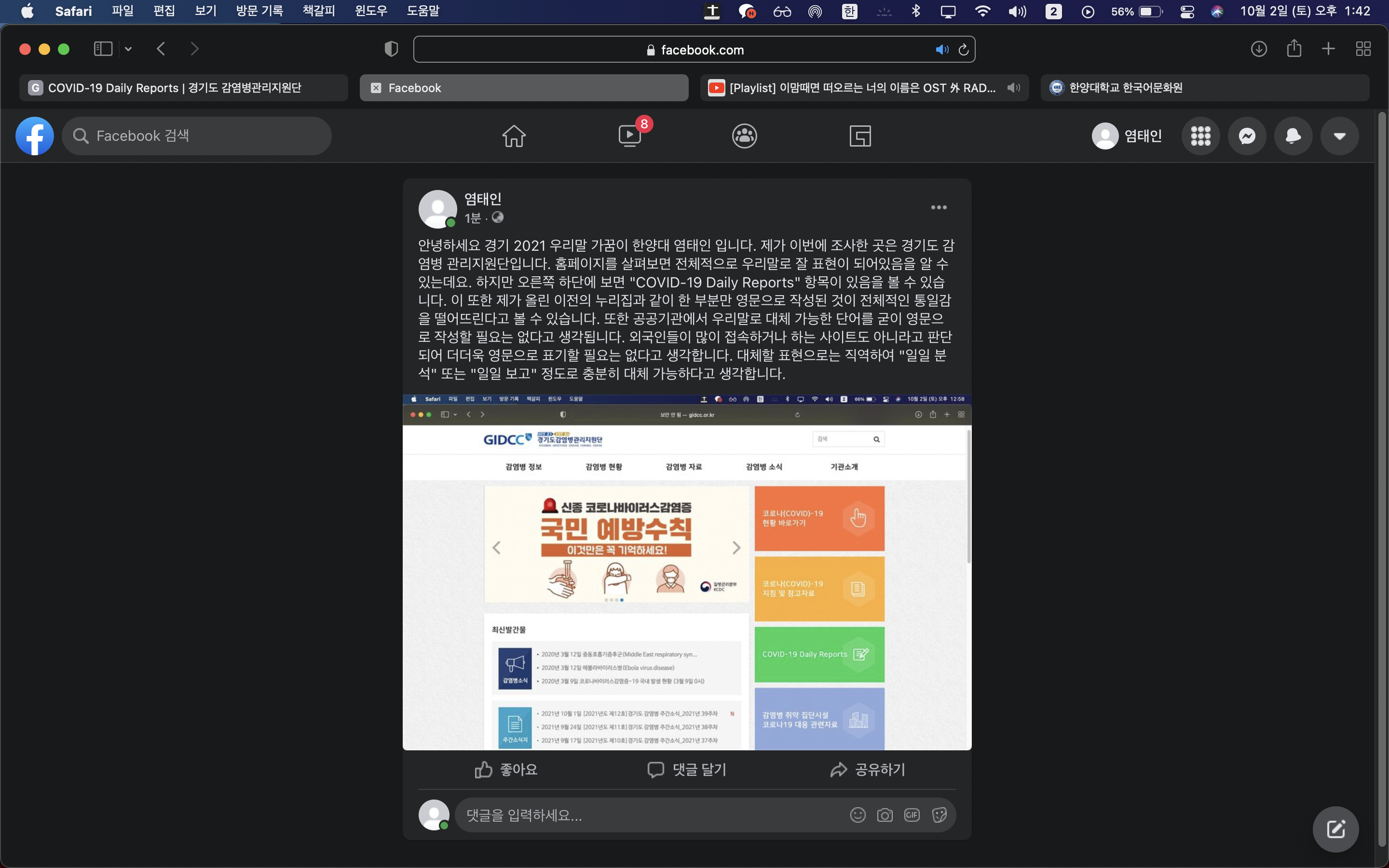Open the notifications bell icon
The image size is (1389, 868).
[1293, 136]
